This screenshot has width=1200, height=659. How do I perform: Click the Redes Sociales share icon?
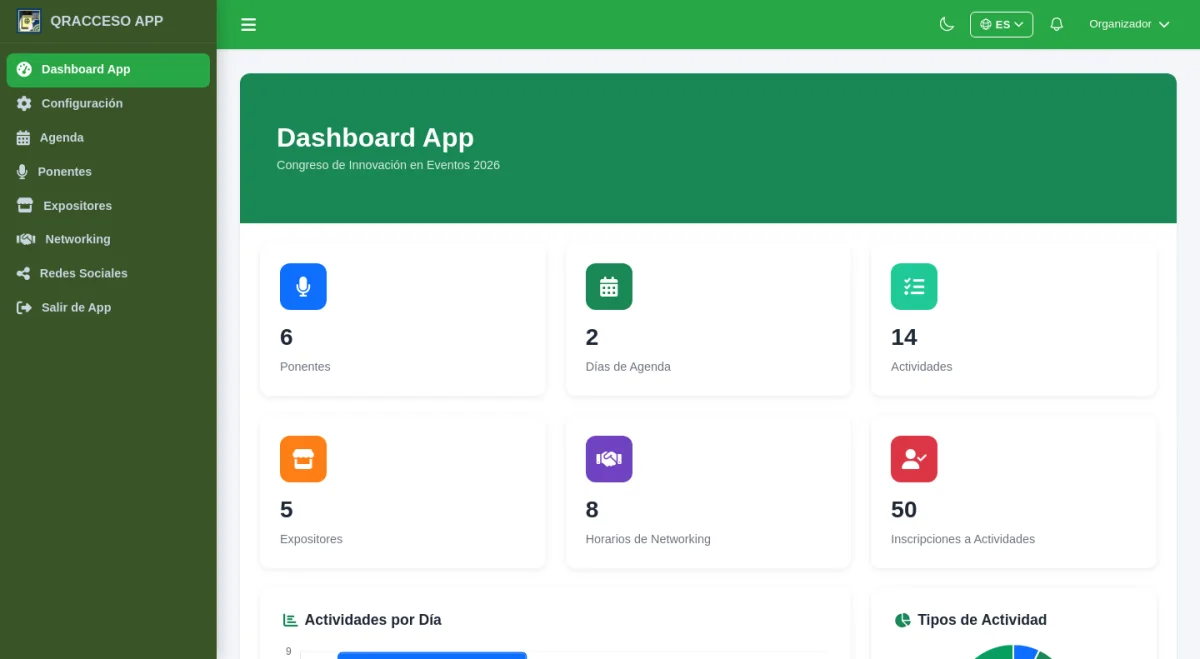[x=23, y=274]
